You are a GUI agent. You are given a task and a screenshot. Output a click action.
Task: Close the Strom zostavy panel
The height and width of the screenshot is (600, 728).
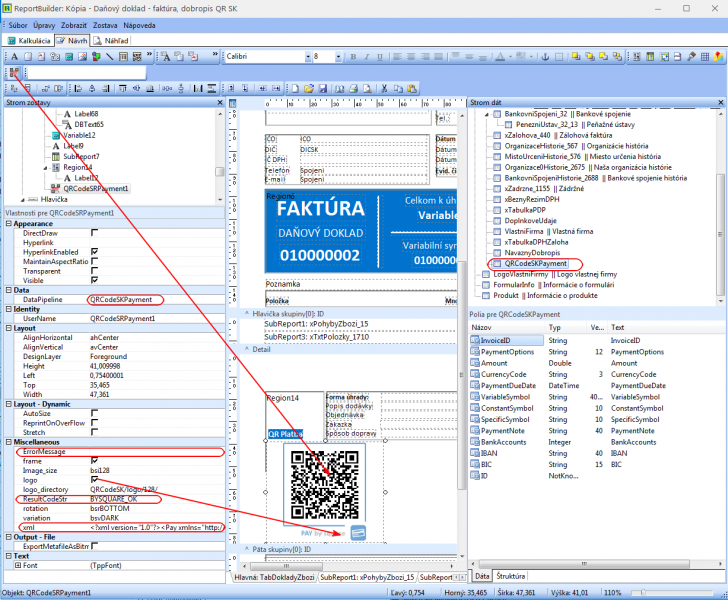[222, 102]
